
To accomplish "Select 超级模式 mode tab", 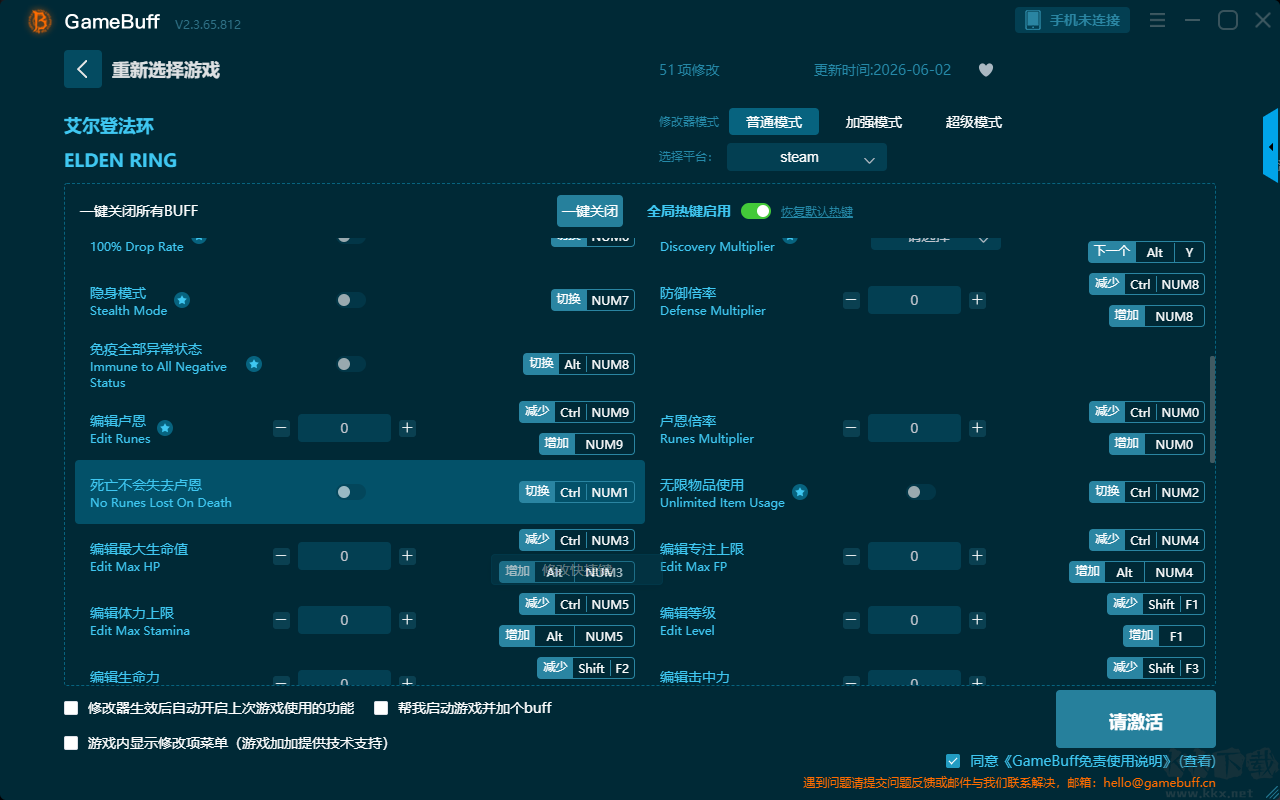I will pos(974,122).
